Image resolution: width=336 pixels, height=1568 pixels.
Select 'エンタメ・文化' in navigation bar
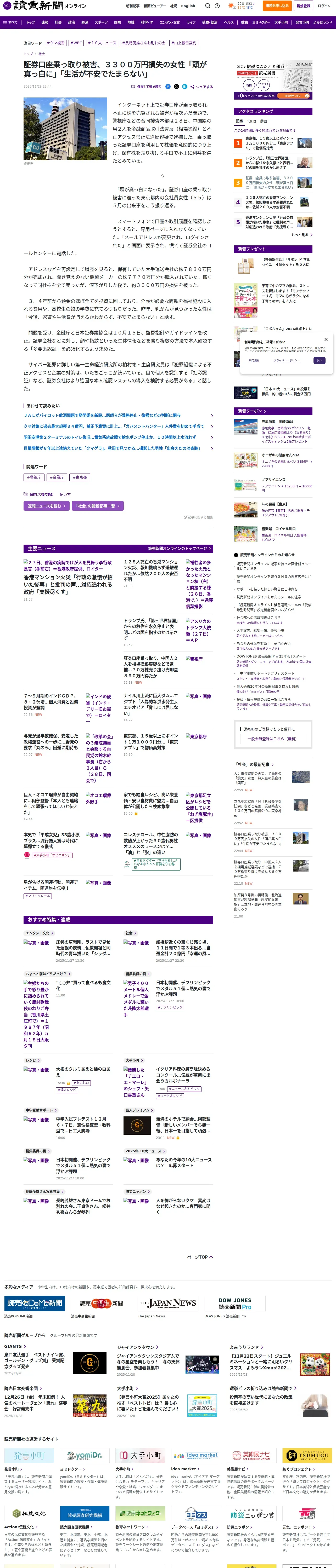(170, 22)
